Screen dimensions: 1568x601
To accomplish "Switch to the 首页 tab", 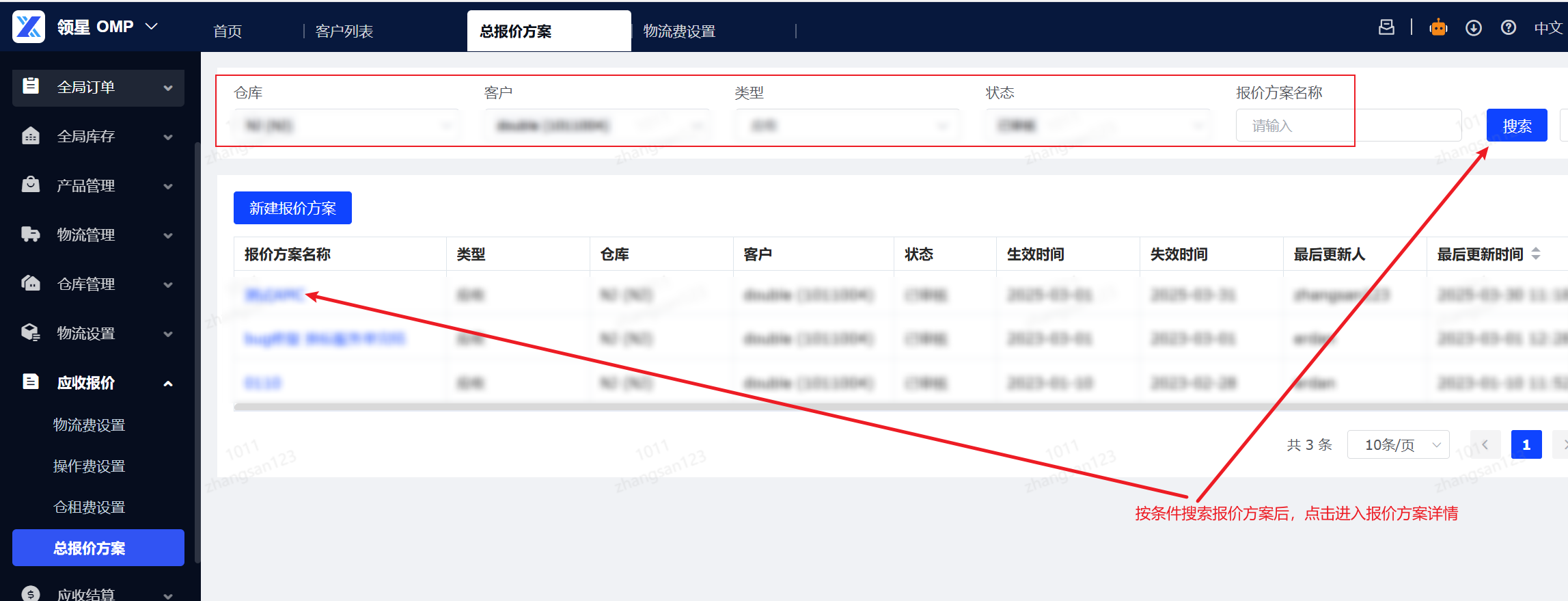I will pos(228,31).
